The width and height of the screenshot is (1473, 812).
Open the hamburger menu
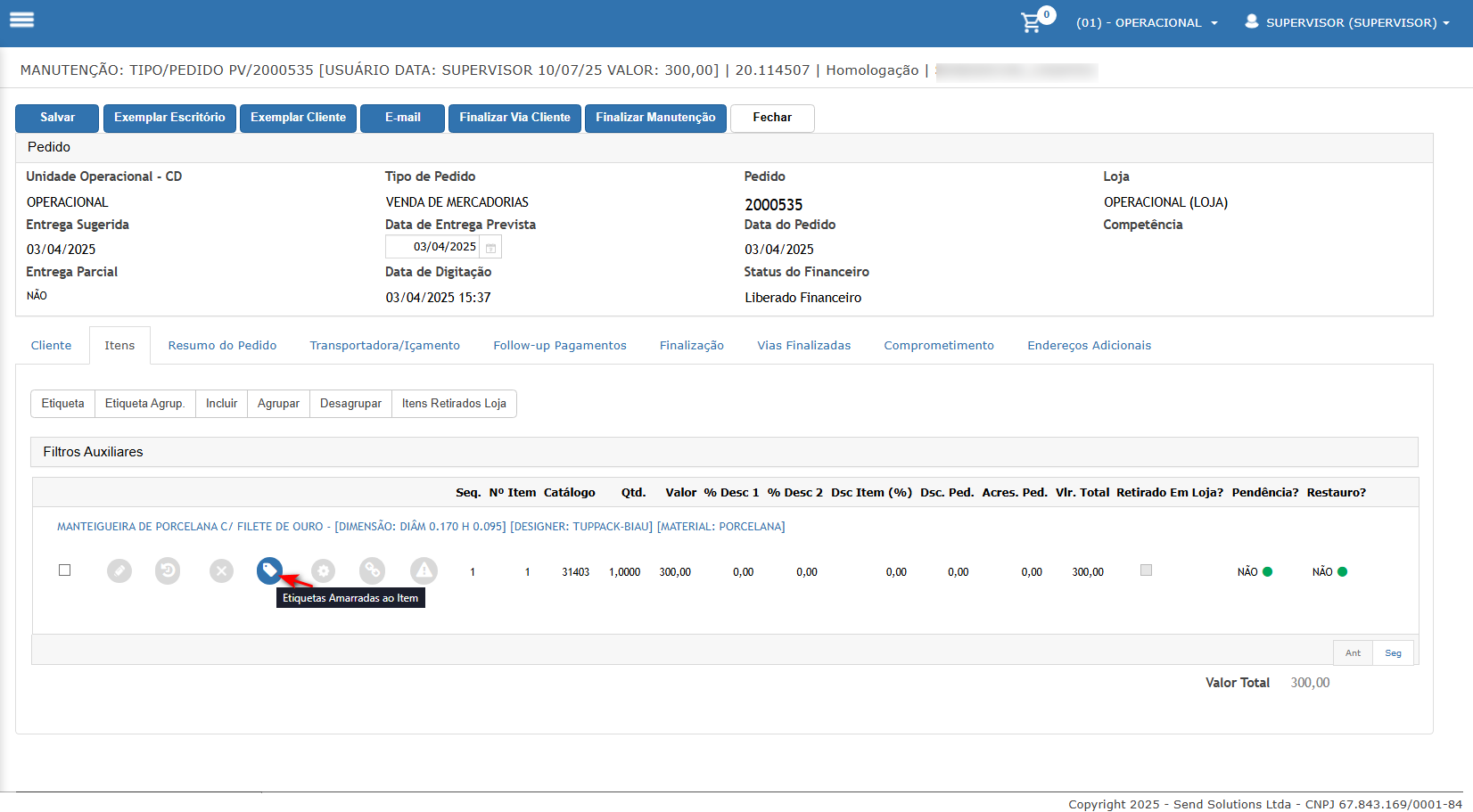[21, 20]
